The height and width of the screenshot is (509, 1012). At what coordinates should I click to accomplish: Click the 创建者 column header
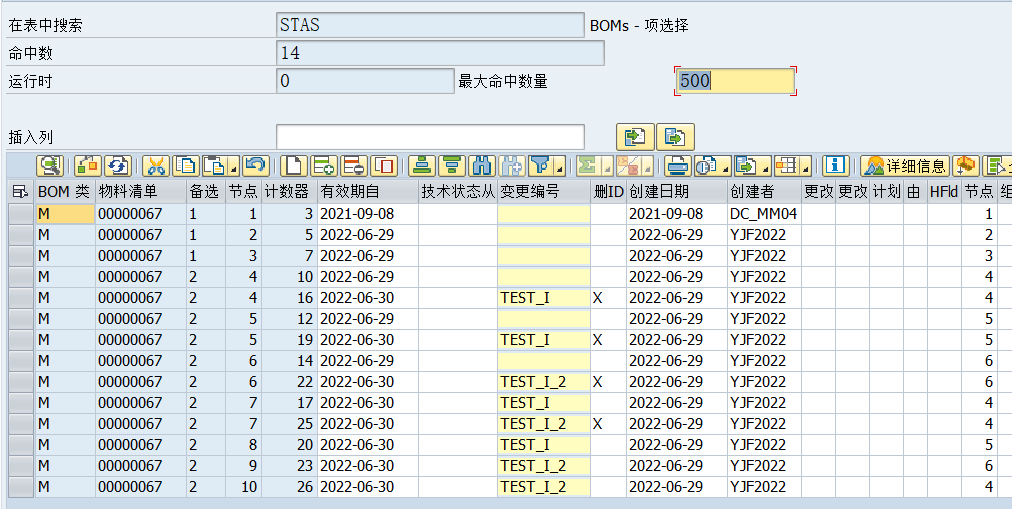click(764, 192)
